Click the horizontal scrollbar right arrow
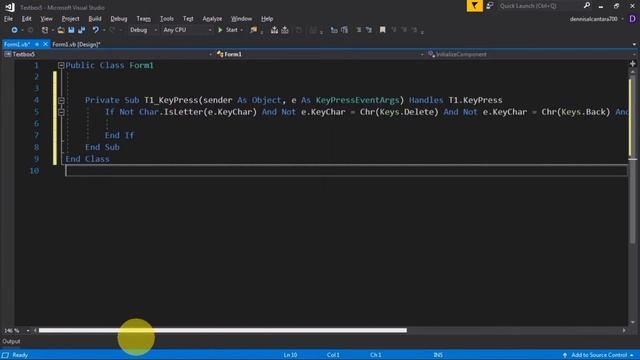The image size is (640, 360). 624,330
